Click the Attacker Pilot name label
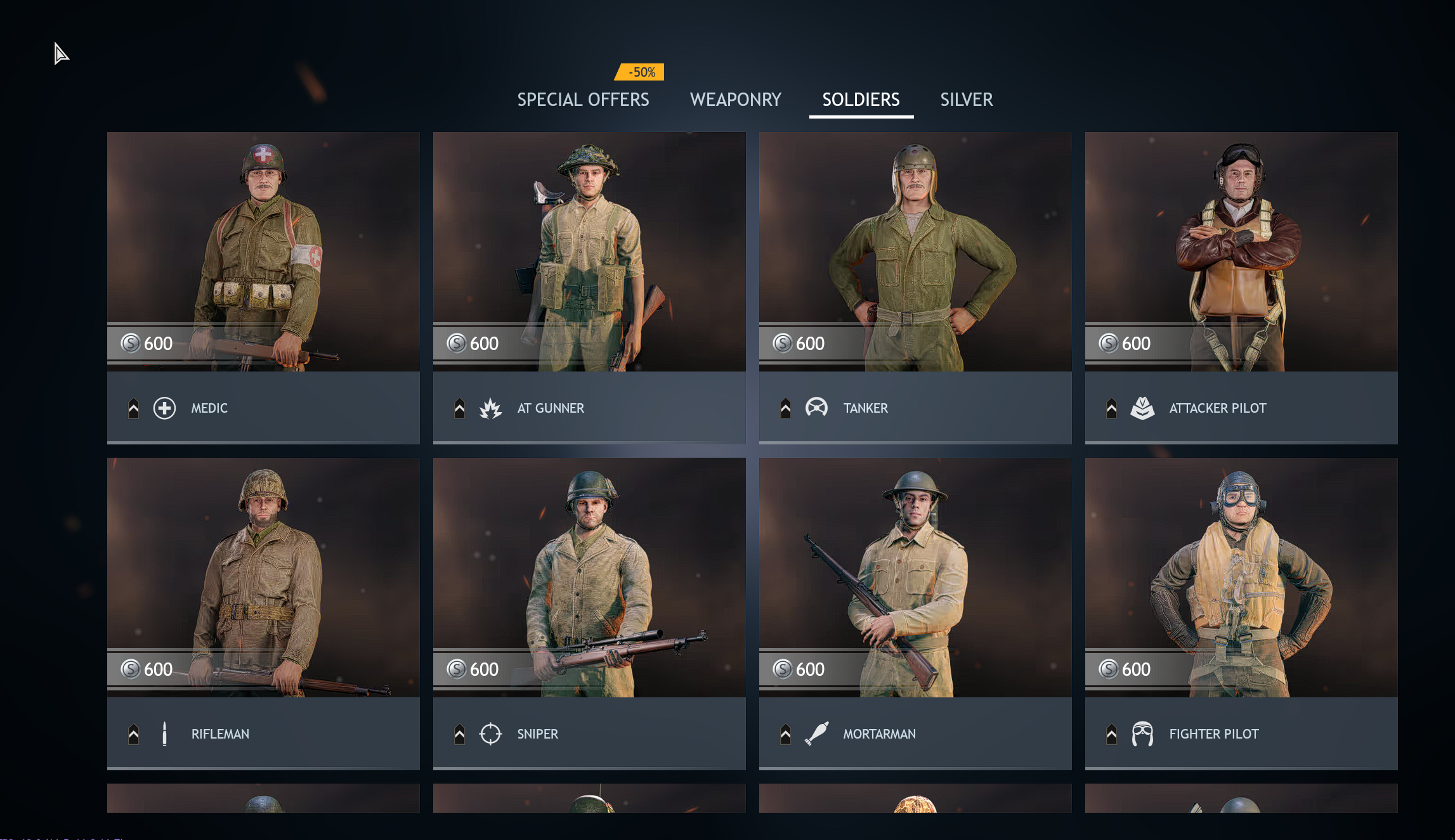The height and width of the screenshot is (840, 1455). pos(1218,408)
